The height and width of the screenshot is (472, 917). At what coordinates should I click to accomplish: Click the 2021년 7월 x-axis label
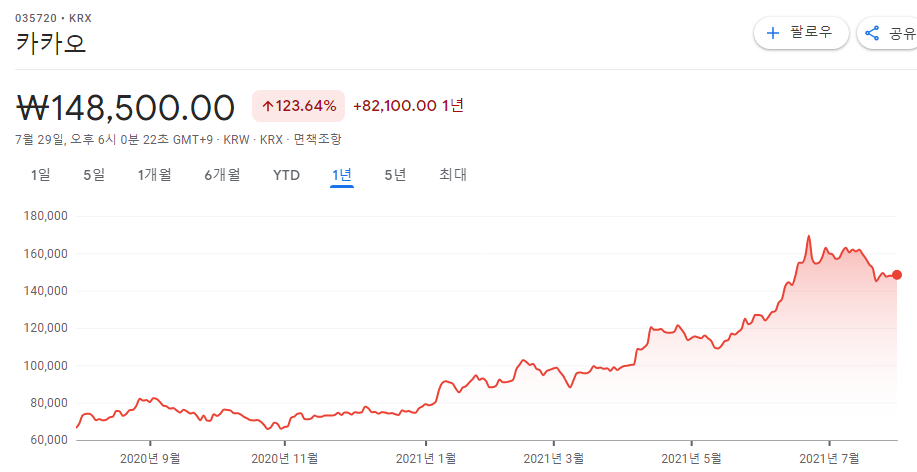coord(829,459)
